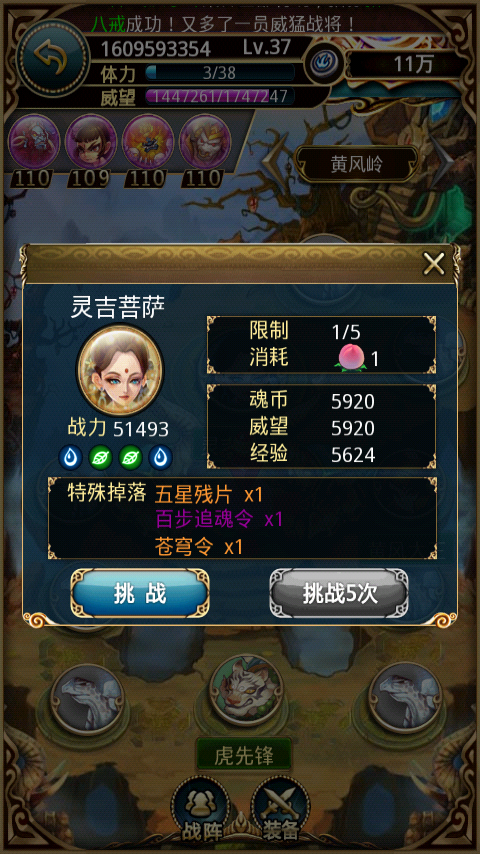Click the 体力 stamina progress bar
The image size is (480, 854).
(220, 72)
